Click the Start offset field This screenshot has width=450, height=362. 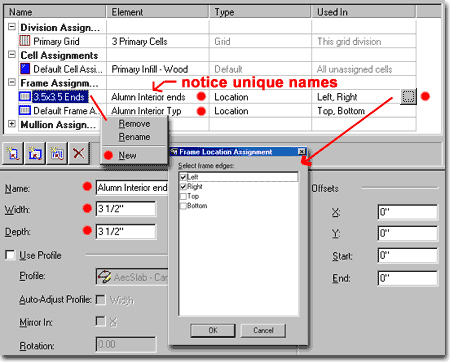click(408, 256)
